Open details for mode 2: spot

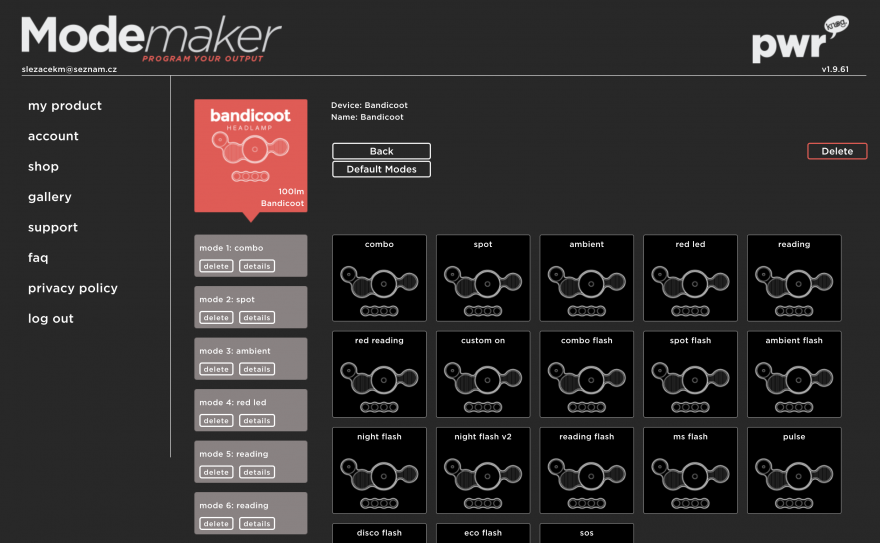pos(257,317)
